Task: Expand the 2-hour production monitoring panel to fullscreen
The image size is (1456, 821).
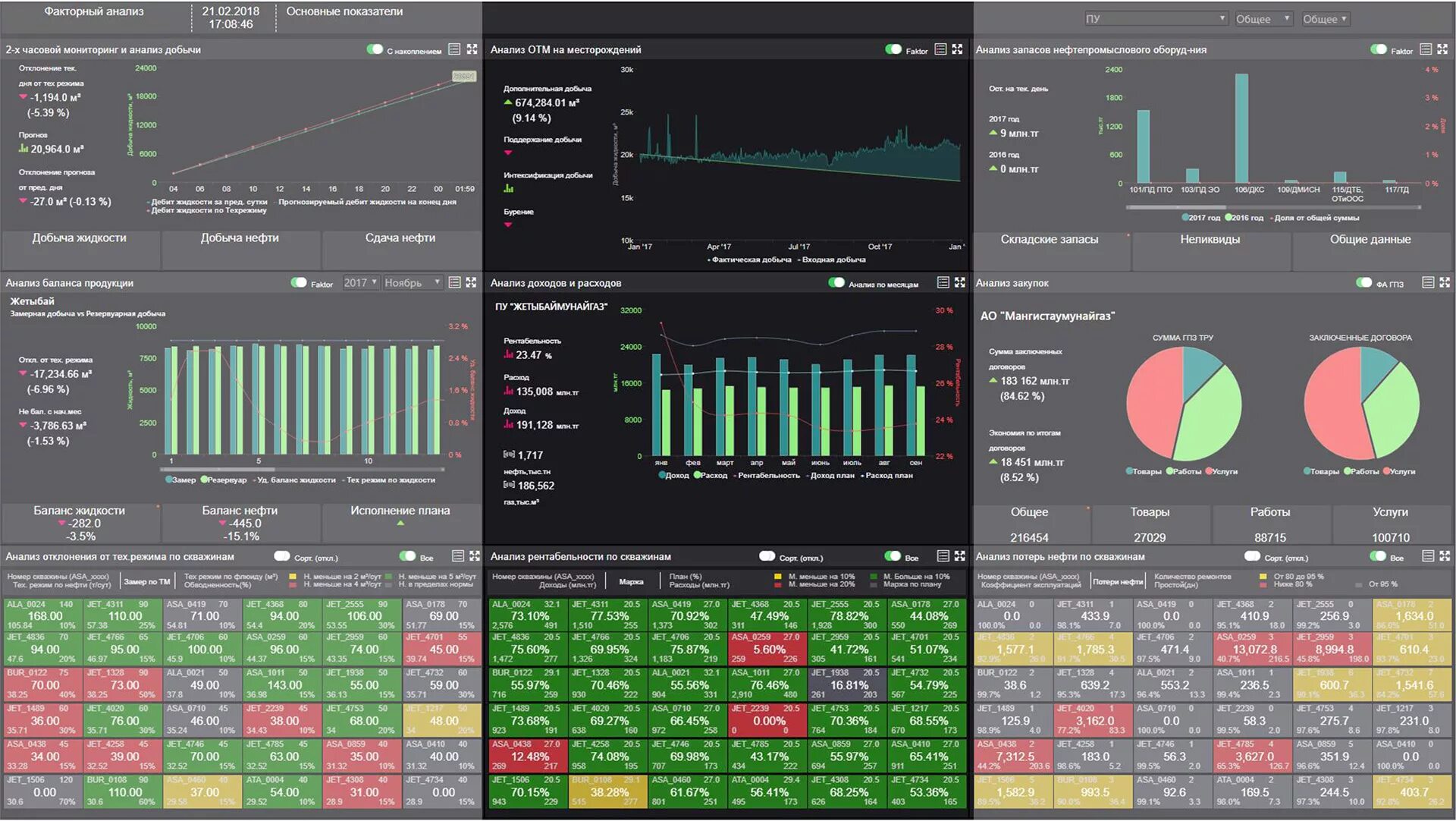Action: click(472, 49)
